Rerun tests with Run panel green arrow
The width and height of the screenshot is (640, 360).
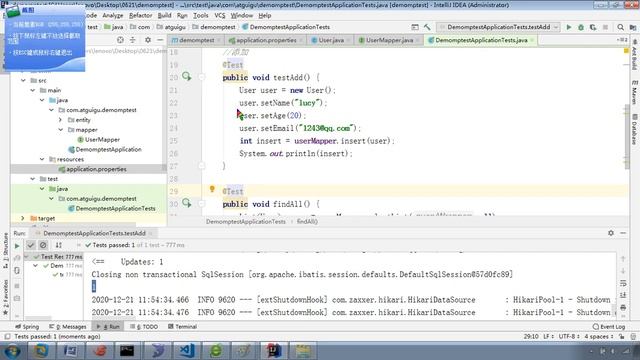tap(17, 246)
